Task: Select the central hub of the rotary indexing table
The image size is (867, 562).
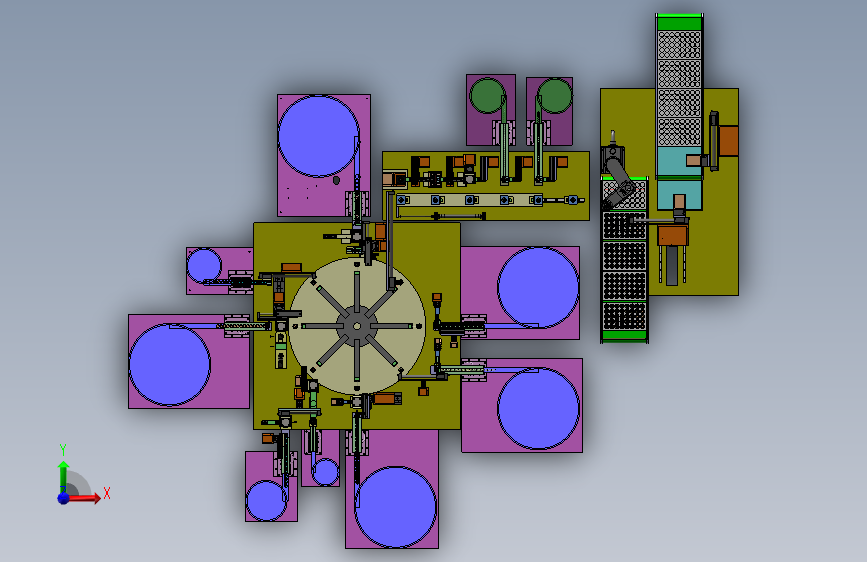Action: (357, 326)
